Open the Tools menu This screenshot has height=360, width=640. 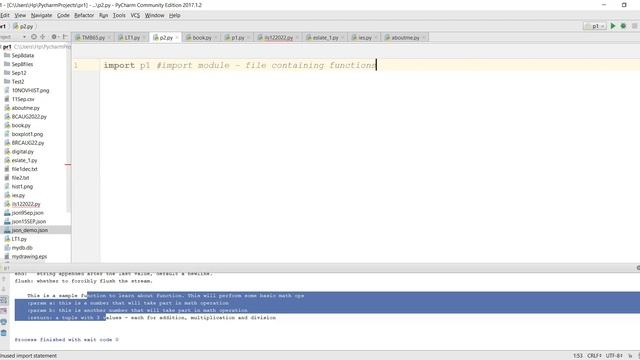pos(119,15)
